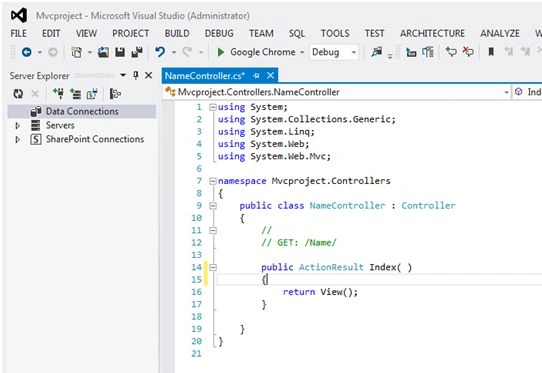The height and width of the screenshot is (373, 542).
Task: Open the EDIT menu
Action: tap(51, 33)
